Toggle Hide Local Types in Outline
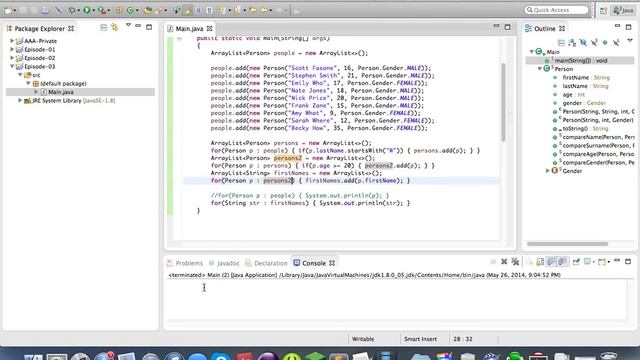The height and width of the screenshot is (360, 640). click(616, 42)
